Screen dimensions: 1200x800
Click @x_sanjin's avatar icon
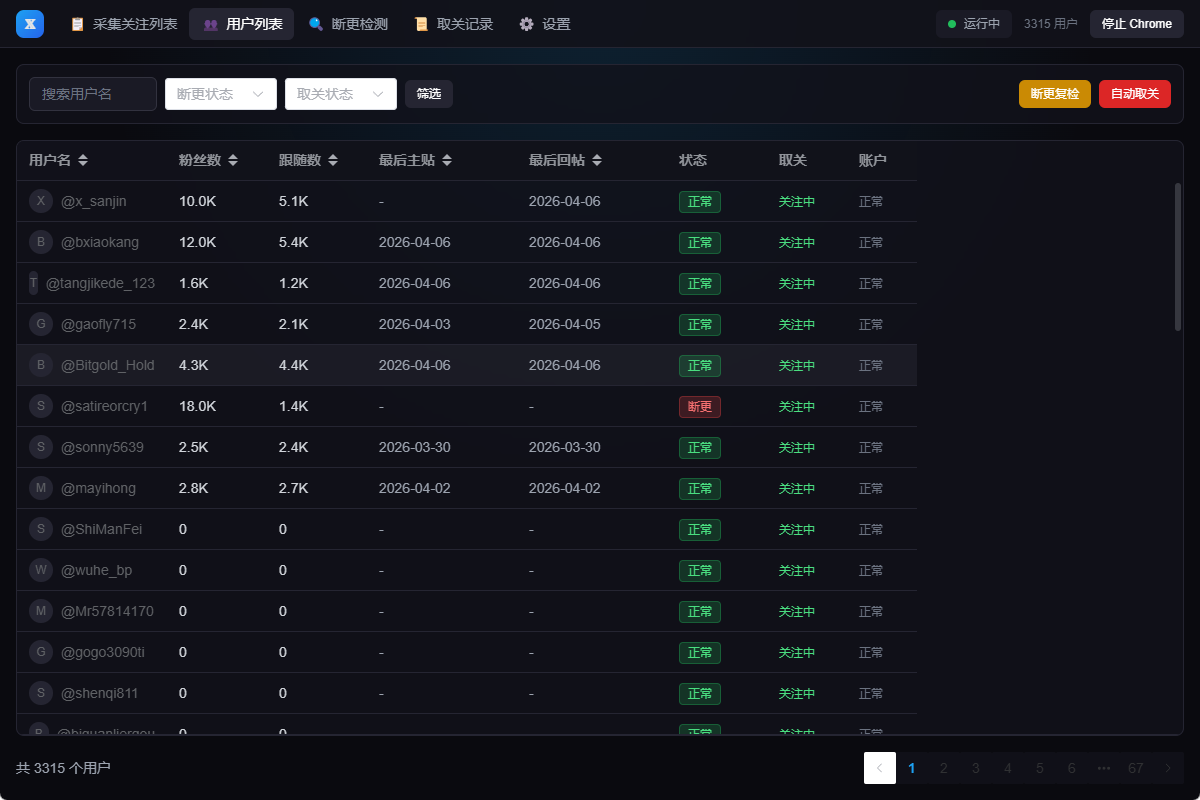(x=40, y=201)
